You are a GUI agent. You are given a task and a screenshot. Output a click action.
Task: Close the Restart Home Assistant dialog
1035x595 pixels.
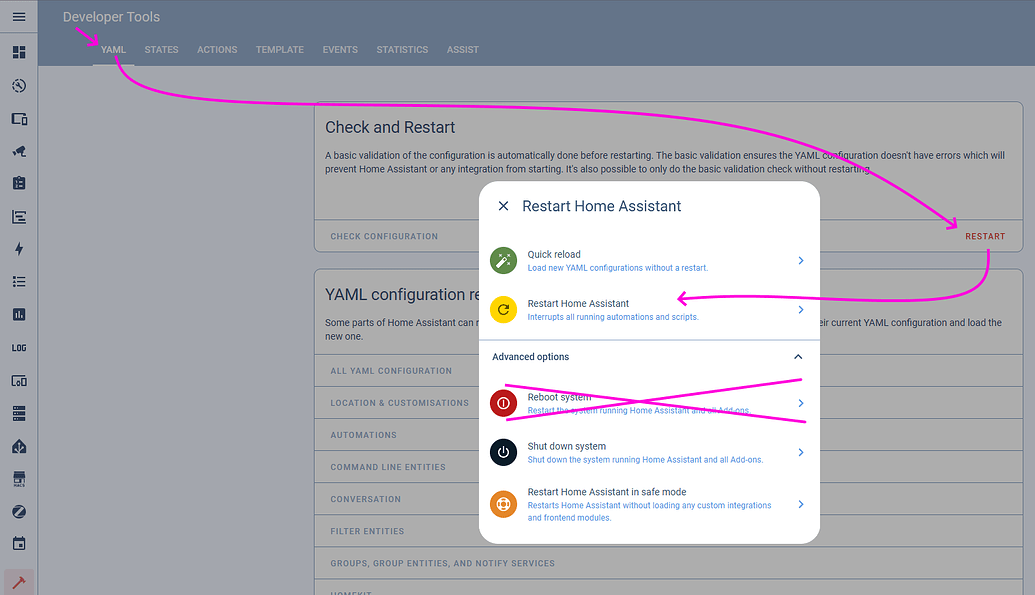pyautogui.click(x=503, y=205)
